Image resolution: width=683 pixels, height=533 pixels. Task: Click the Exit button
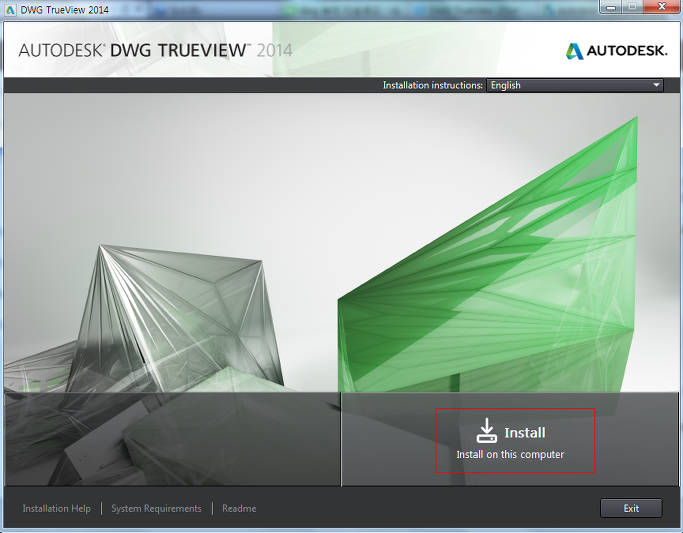coord(631,508)
